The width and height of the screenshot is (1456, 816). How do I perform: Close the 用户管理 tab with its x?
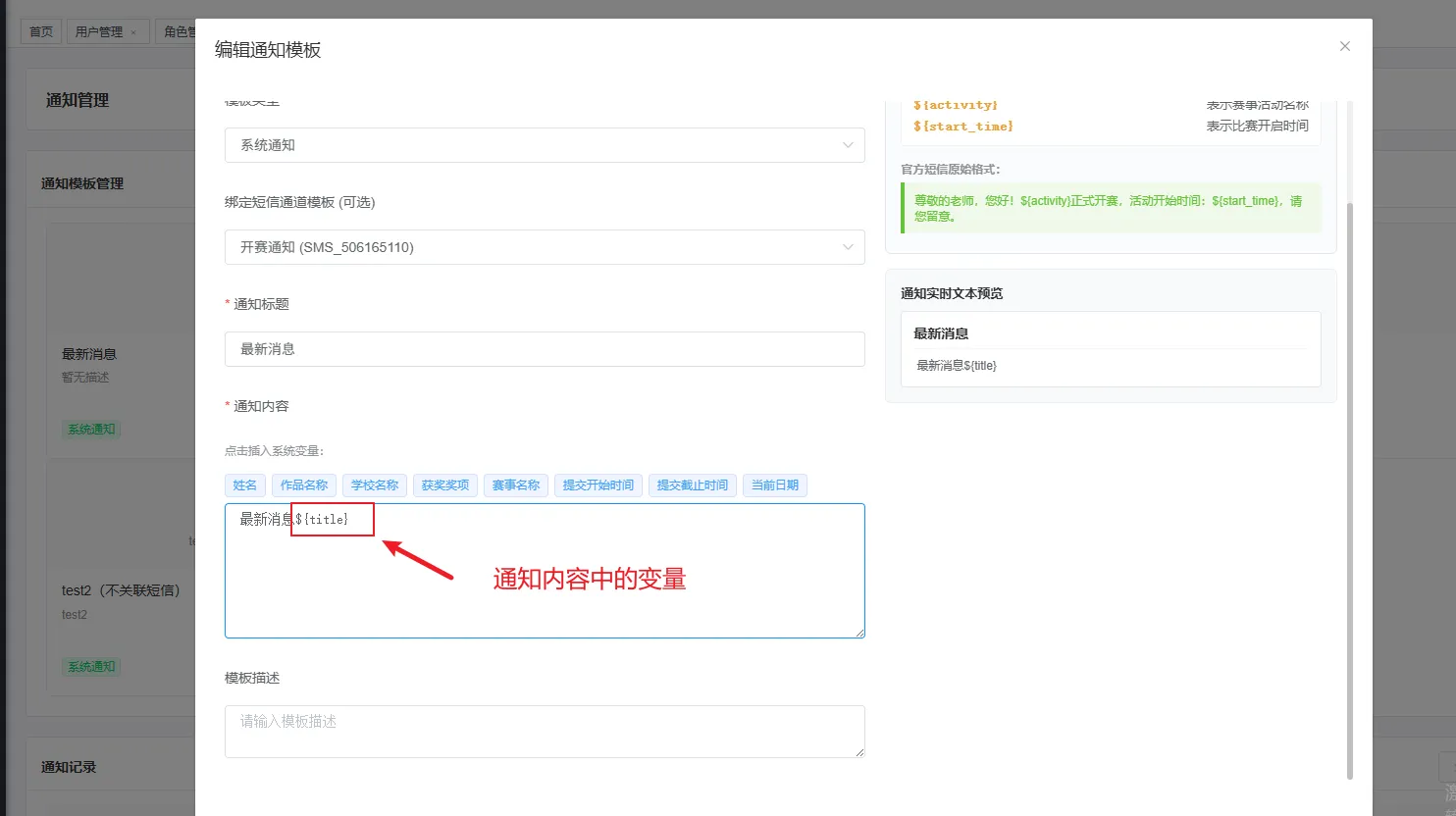pos(133,32)
